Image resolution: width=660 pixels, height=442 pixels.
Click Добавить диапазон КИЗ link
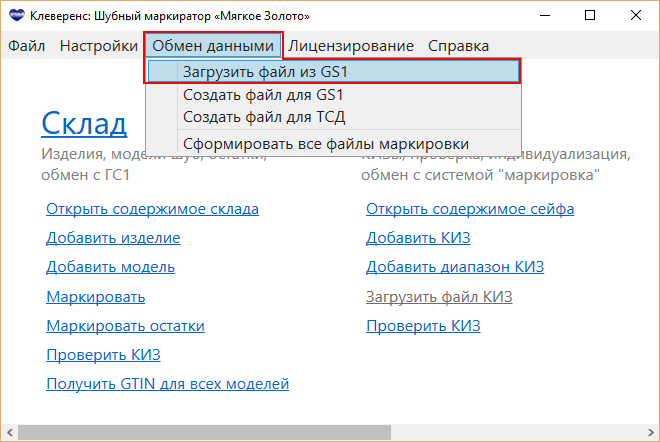click(455, 267)
